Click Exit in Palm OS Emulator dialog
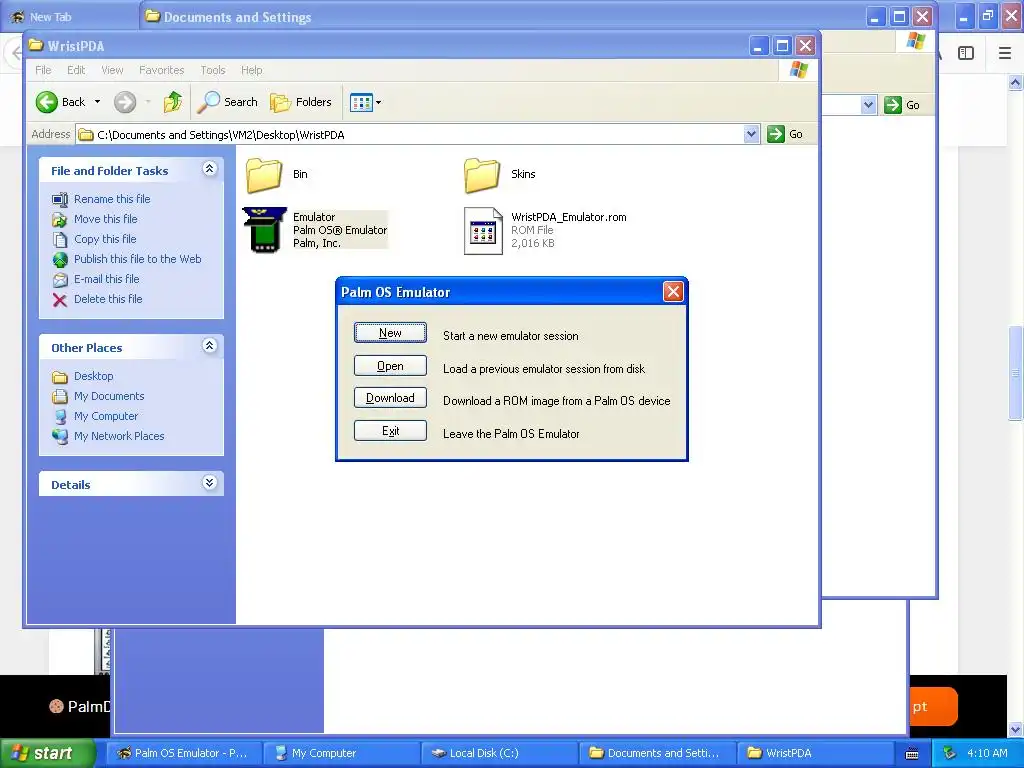Screen dimensions: 1024x768 tap(390, 430)
